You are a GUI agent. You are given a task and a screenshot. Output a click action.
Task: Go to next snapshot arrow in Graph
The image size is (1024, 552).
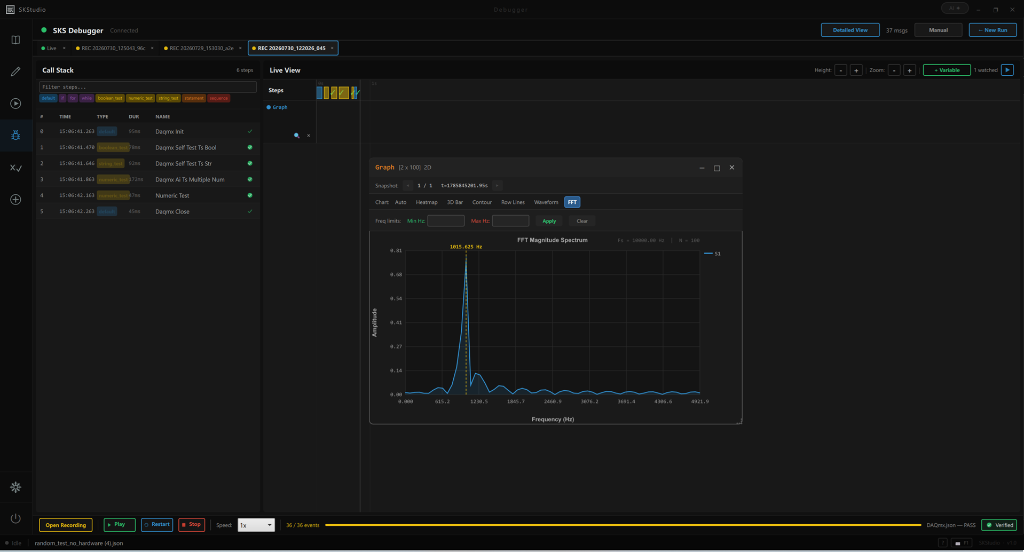497,186
